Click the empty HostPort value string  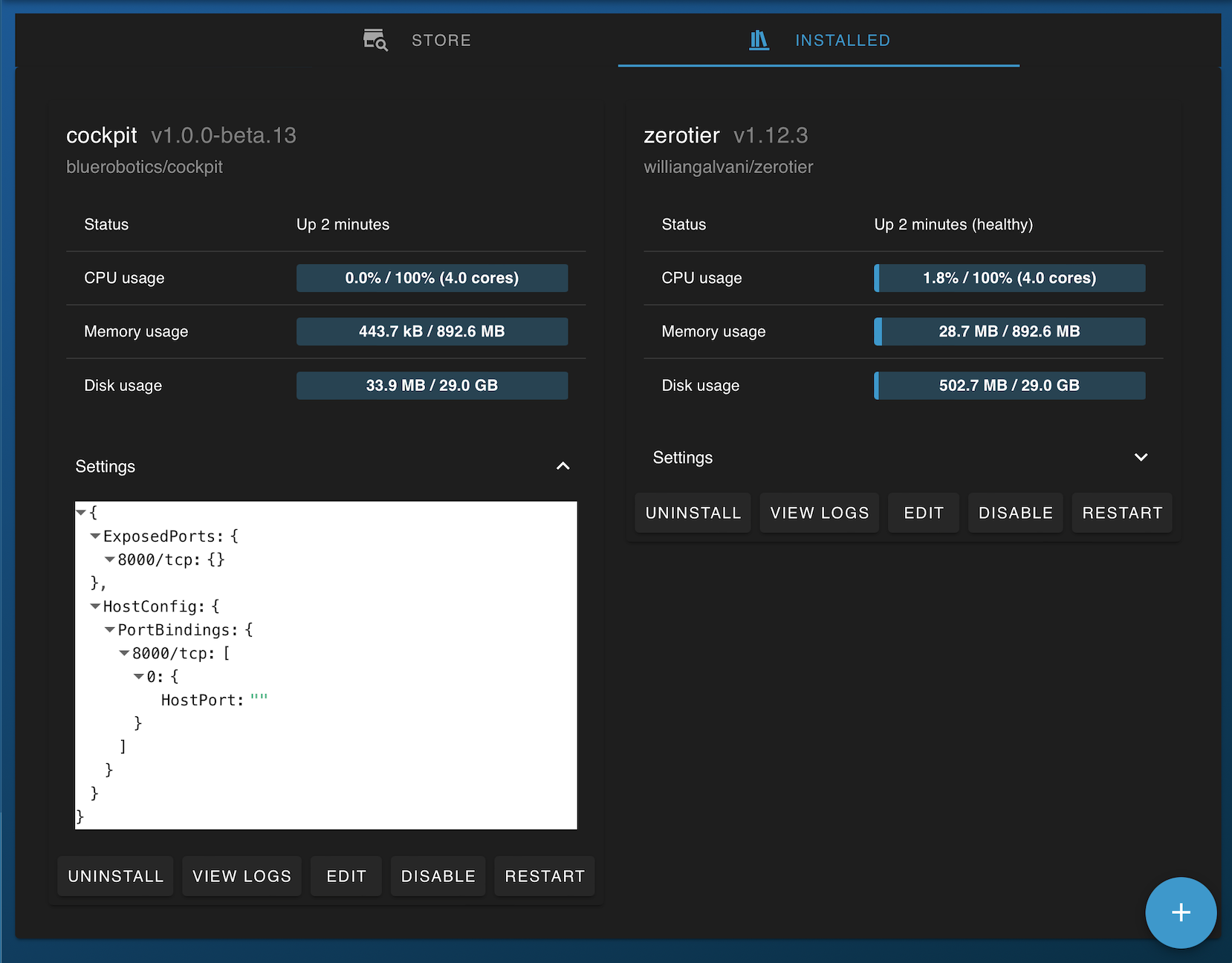[259, 700]
